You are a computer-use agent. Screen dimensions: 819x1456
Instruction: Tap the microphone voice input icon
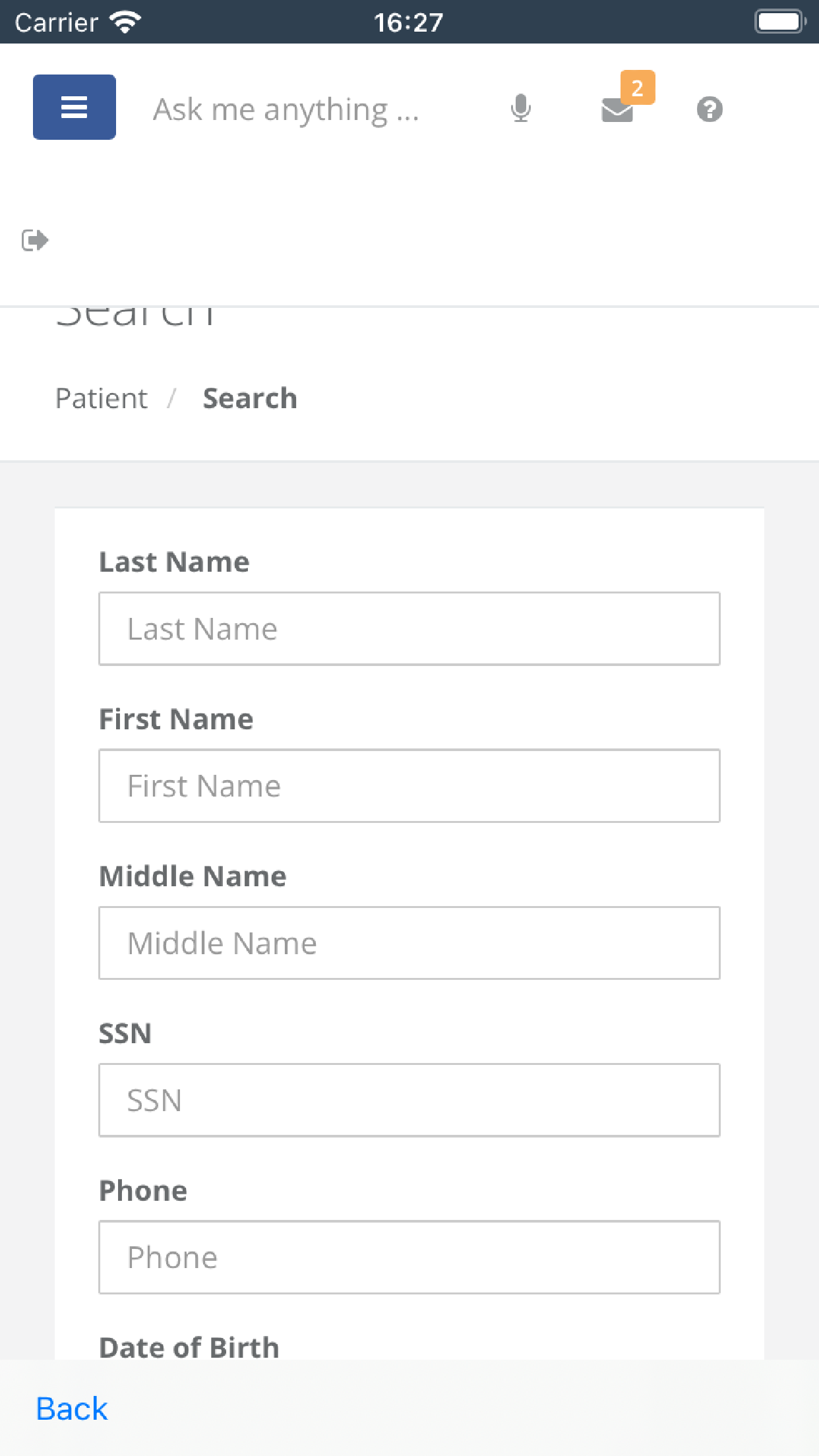tap(521, 109)
